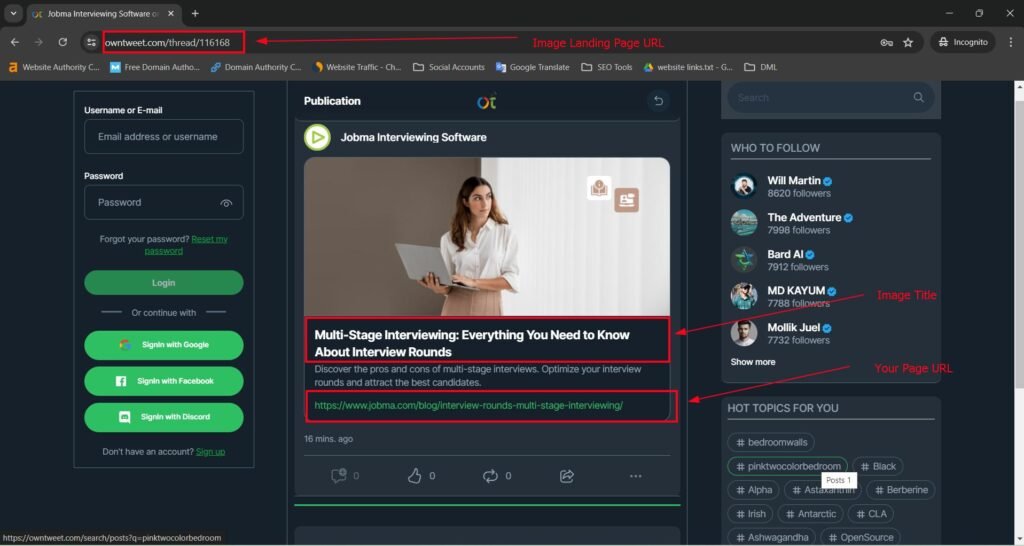The width and height of the screenshot is (1024, 546).
Task: Focus the Email address or username field
Action: point(163,136)
